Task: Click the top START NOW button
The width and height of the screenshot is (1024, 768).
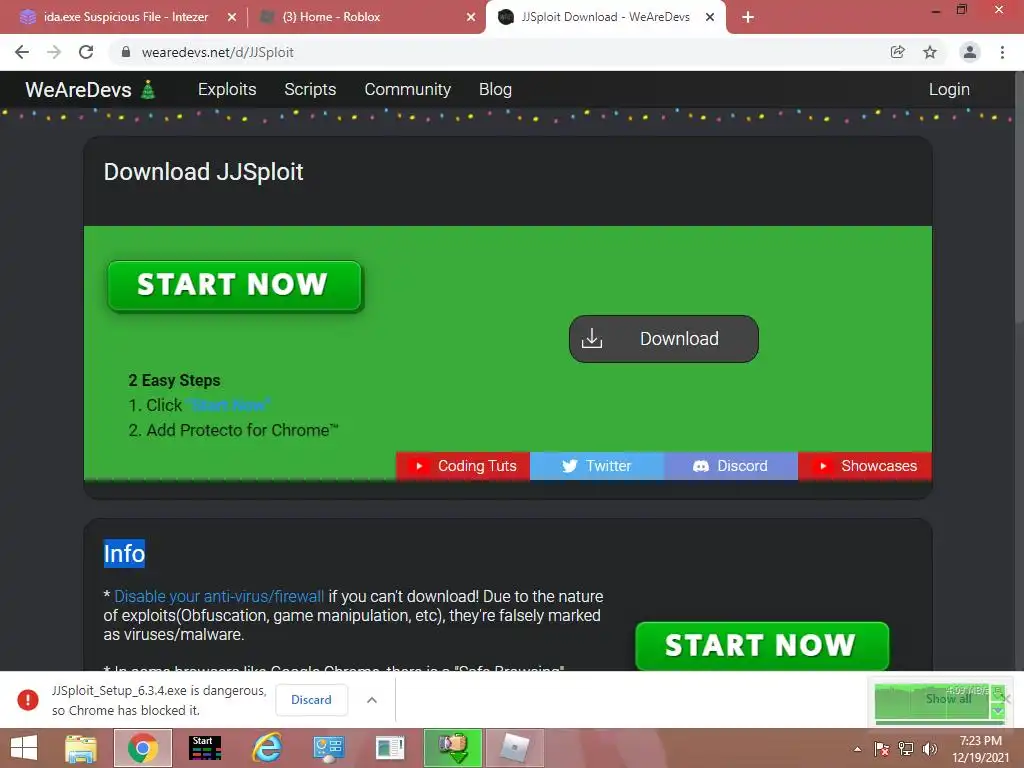Action: (x=234, y=285)
